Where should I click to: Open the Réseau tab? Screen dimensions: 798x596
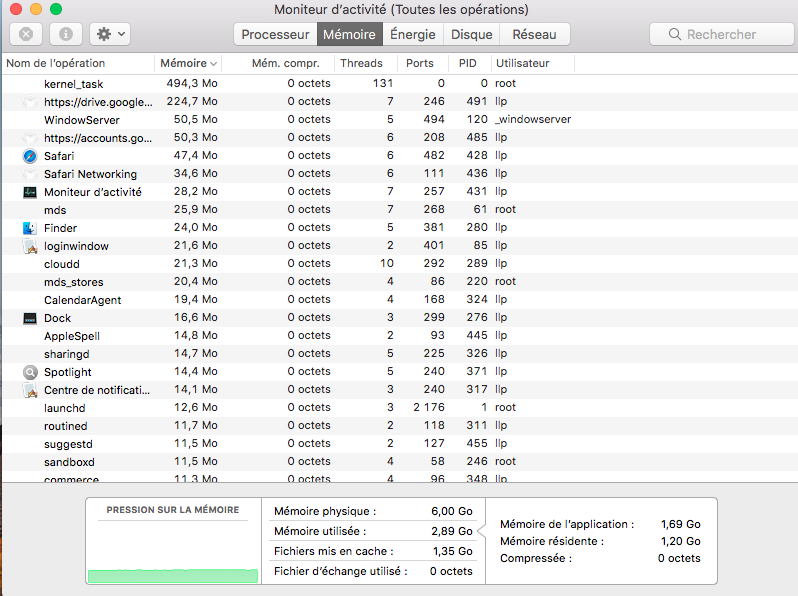(534, 34)
